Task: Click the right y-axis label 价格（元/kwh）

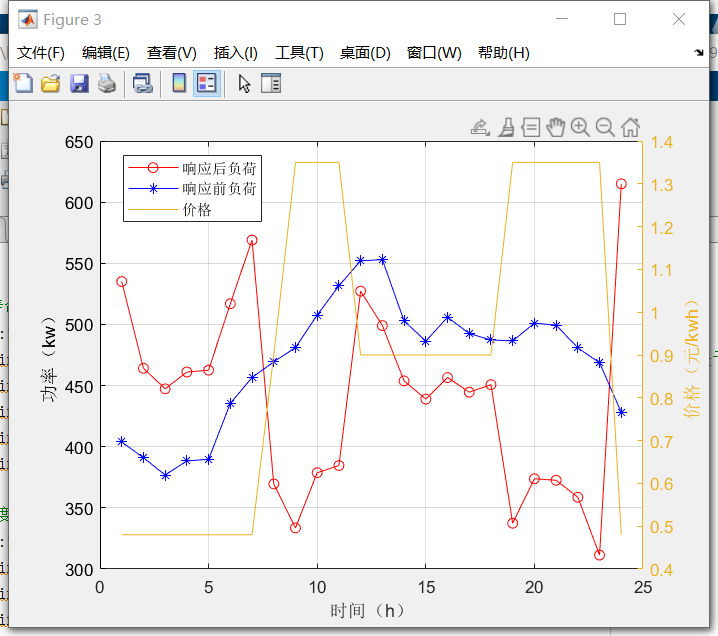Action: click(x=692, y=359)
